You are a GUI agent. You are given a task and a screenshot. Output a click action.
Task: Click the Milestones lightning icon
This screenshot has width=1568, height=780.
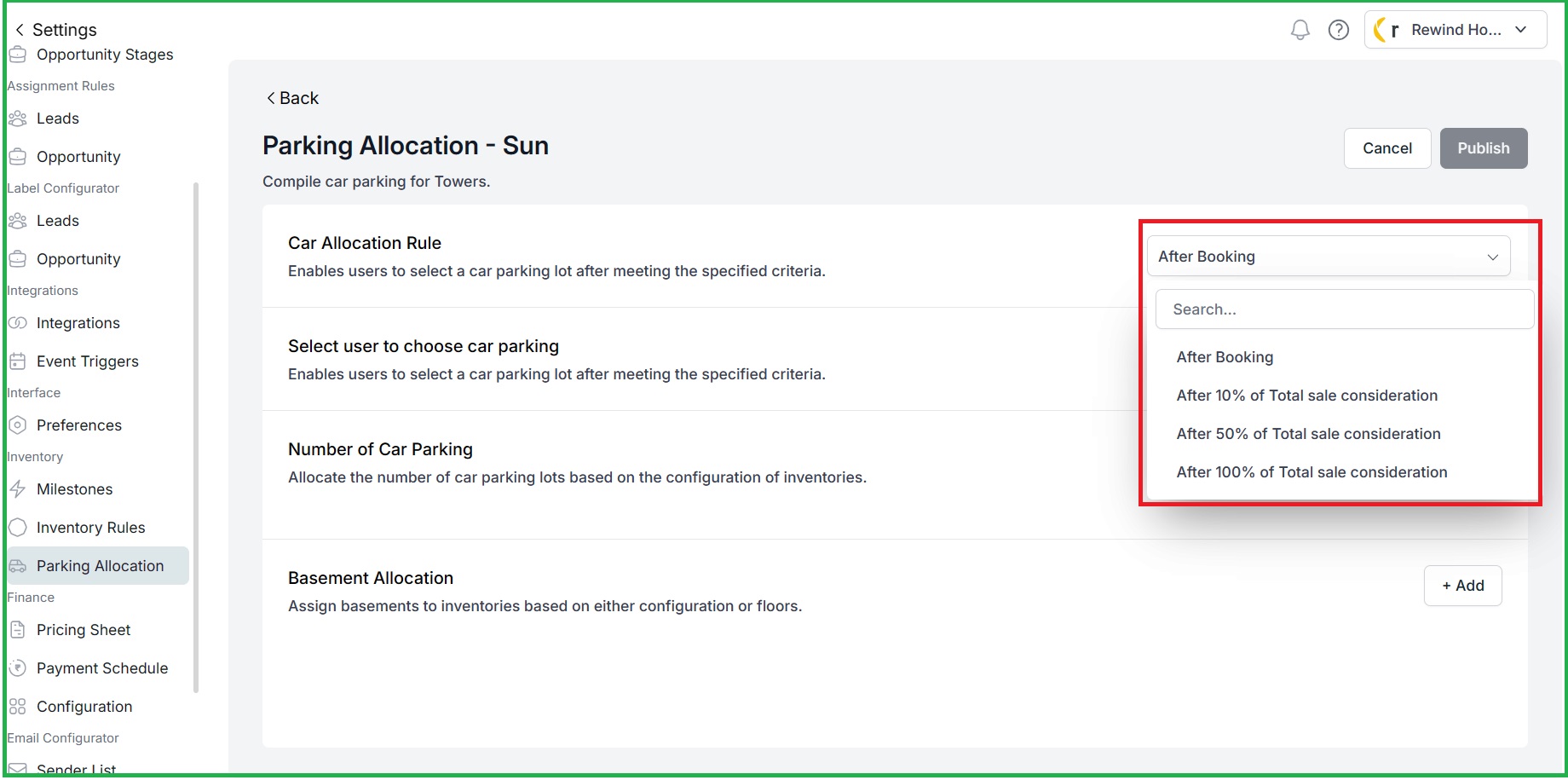[x=17, y=489]
